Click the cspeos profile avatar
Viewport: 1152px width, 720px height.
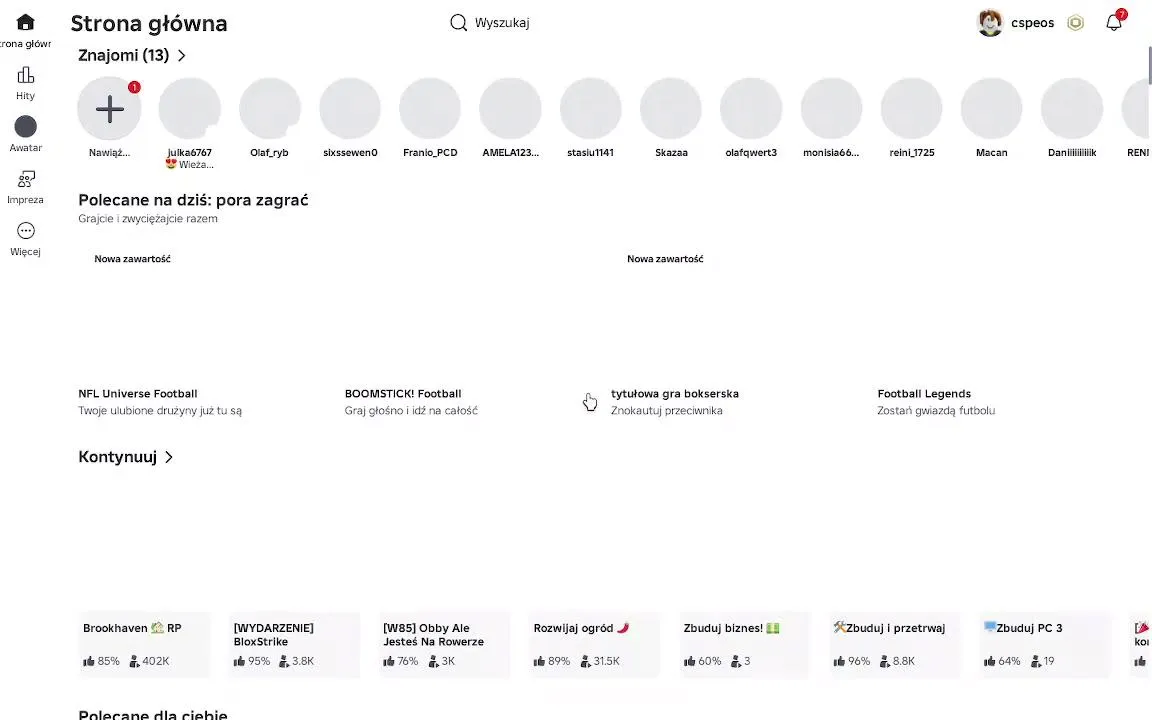[x=990, y=23]
